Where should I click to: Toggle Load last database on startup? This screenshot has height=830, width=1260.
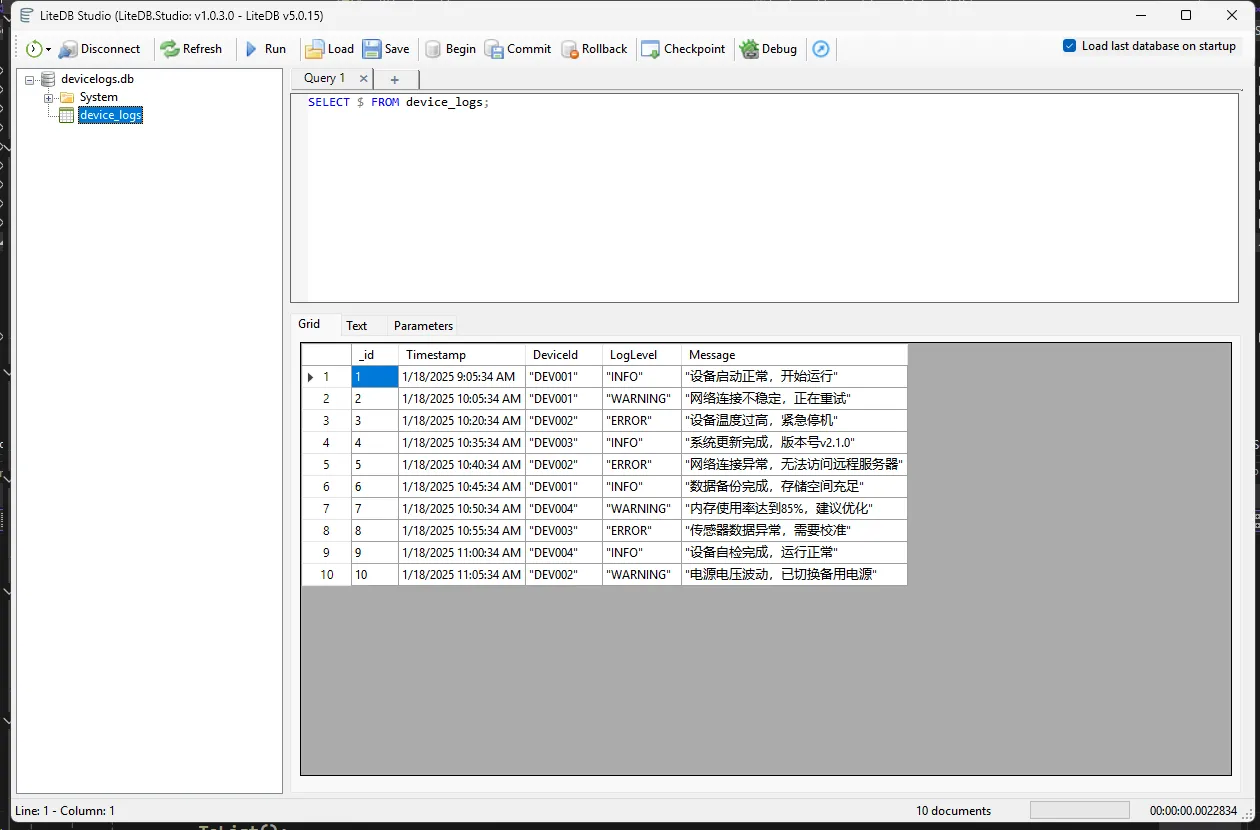1070,46
